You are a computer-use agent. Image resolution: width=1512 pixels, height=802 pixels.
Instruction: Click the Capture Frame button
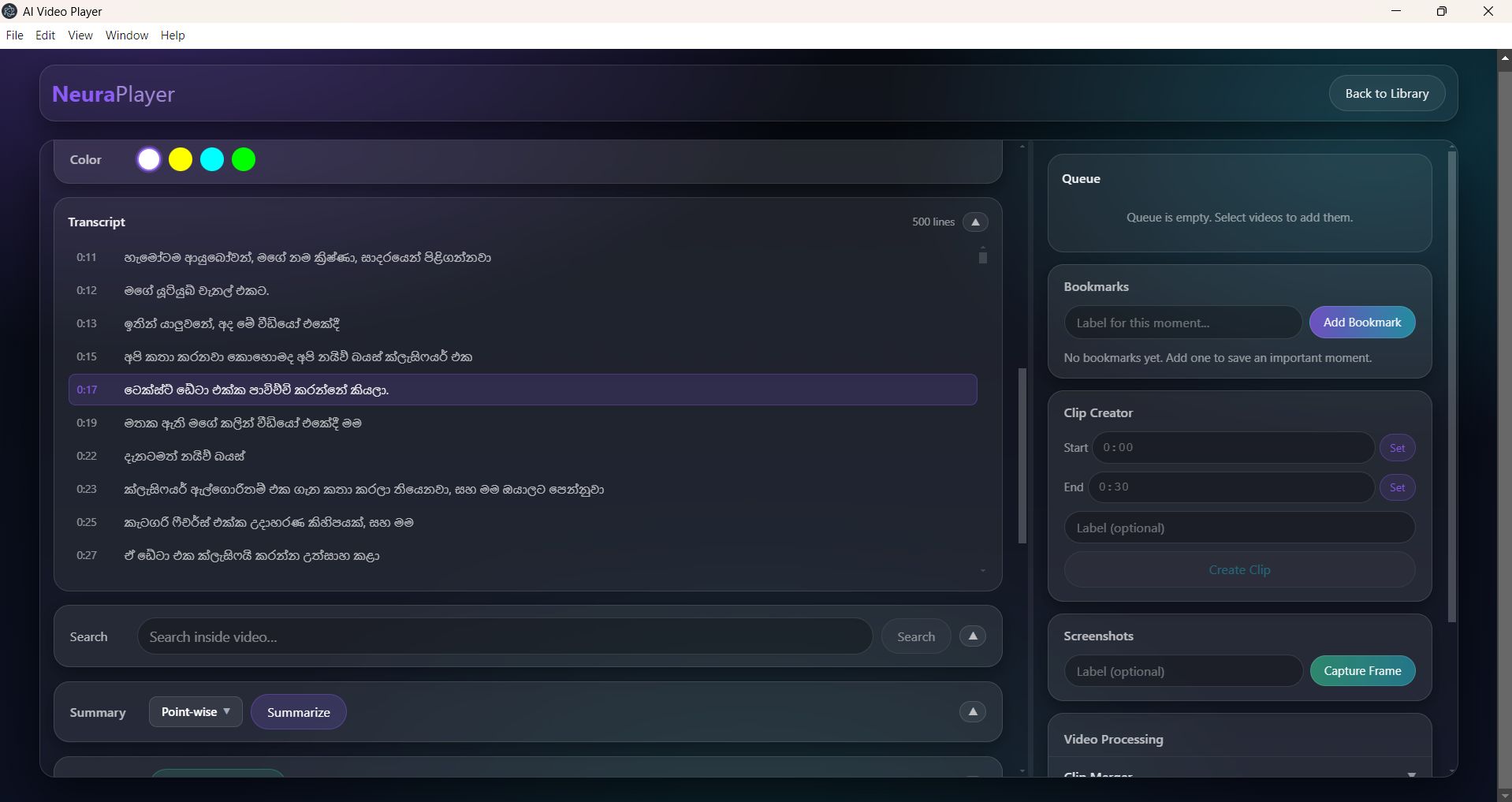click(x=1362, y=671)
